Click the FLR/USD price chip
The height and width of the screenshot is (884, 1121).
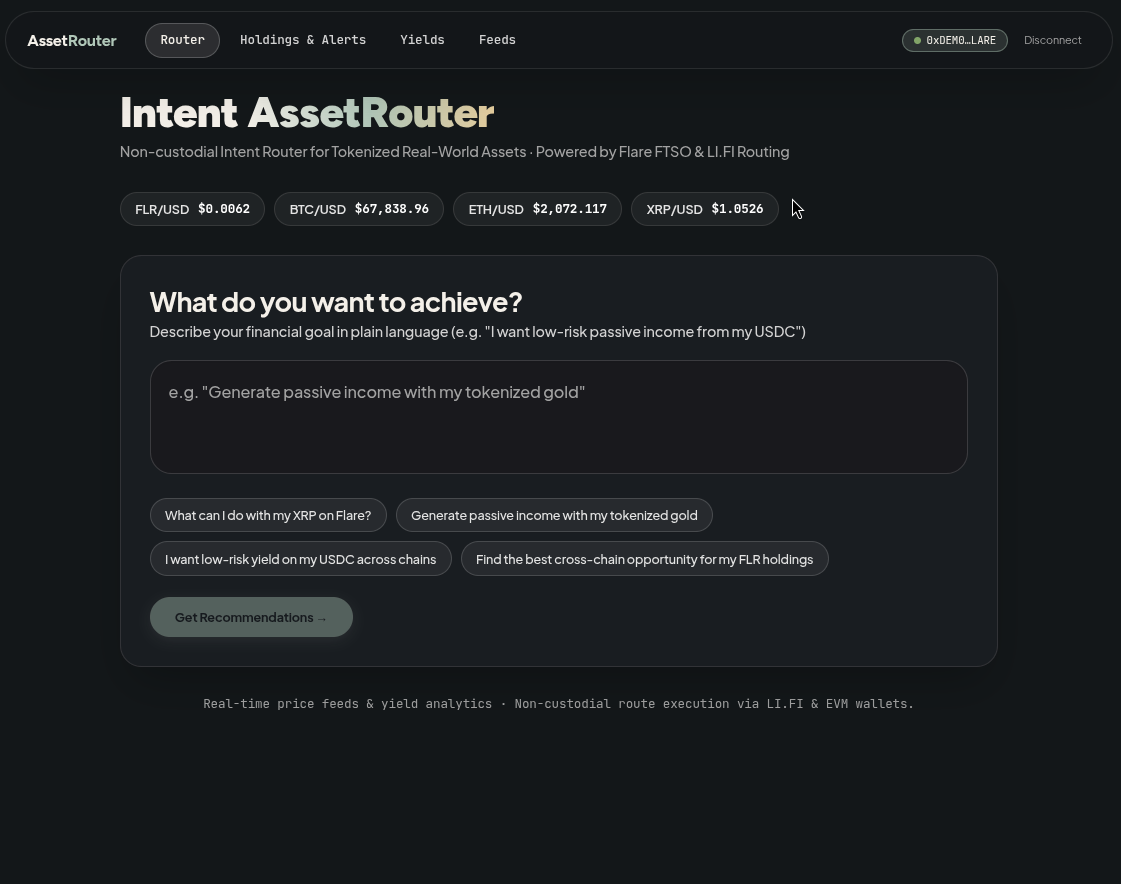click(192, 209)
